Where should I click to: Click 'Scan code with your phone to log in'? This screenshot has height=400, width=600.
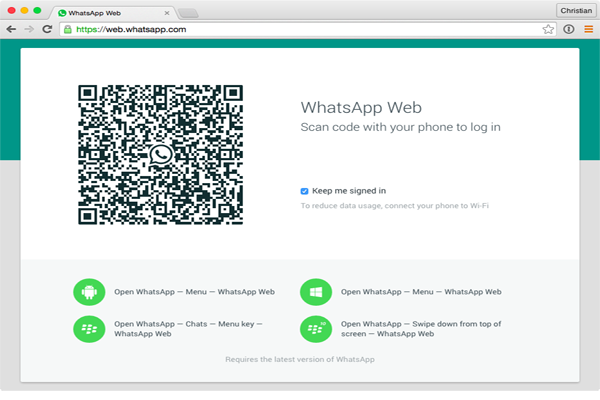click(x=400, y=127)
